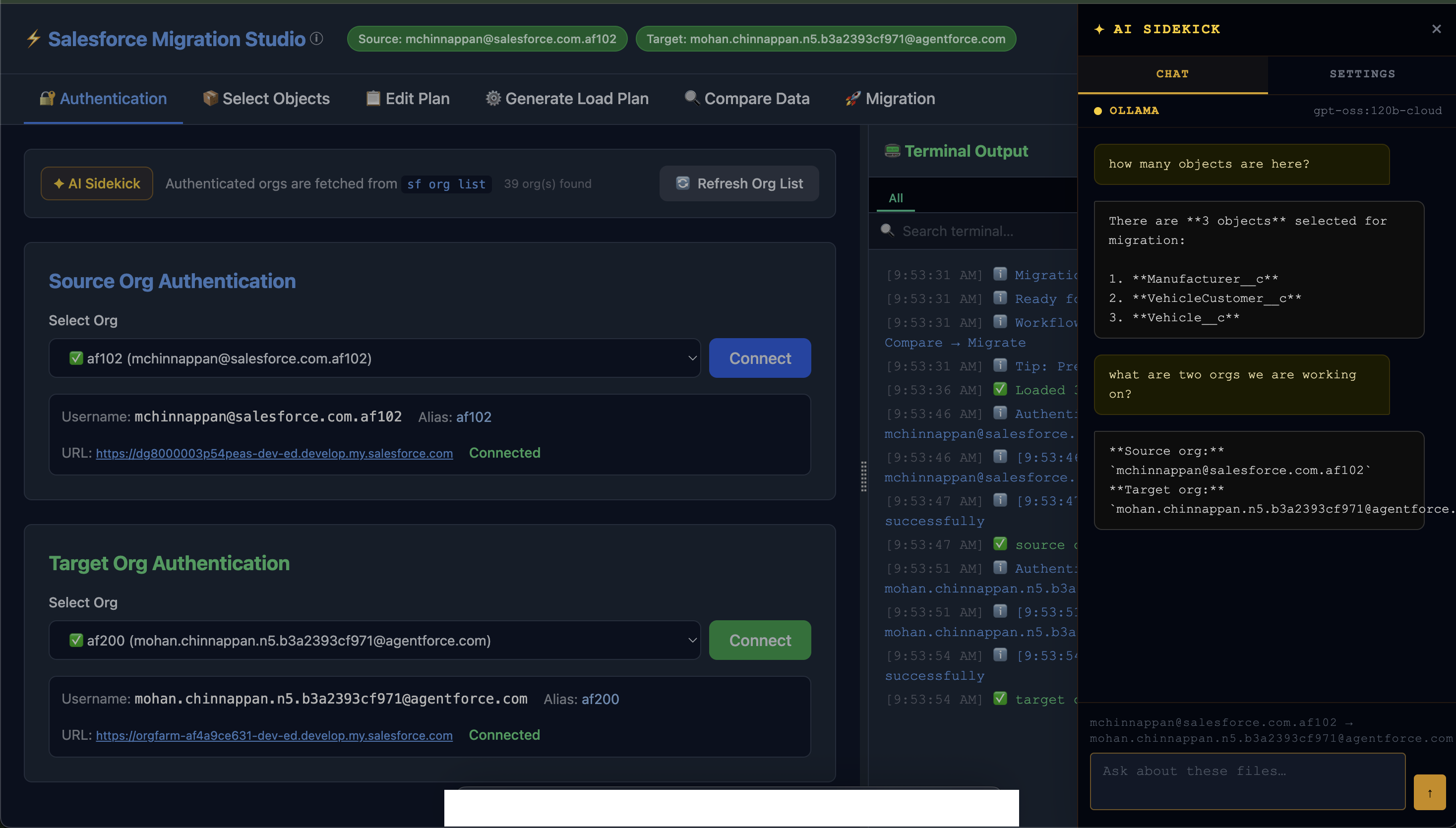Click the 'what are two orgs' chat message
Image resolution: width=1456 pixels, height=828 pixels.
[1242, 384]
